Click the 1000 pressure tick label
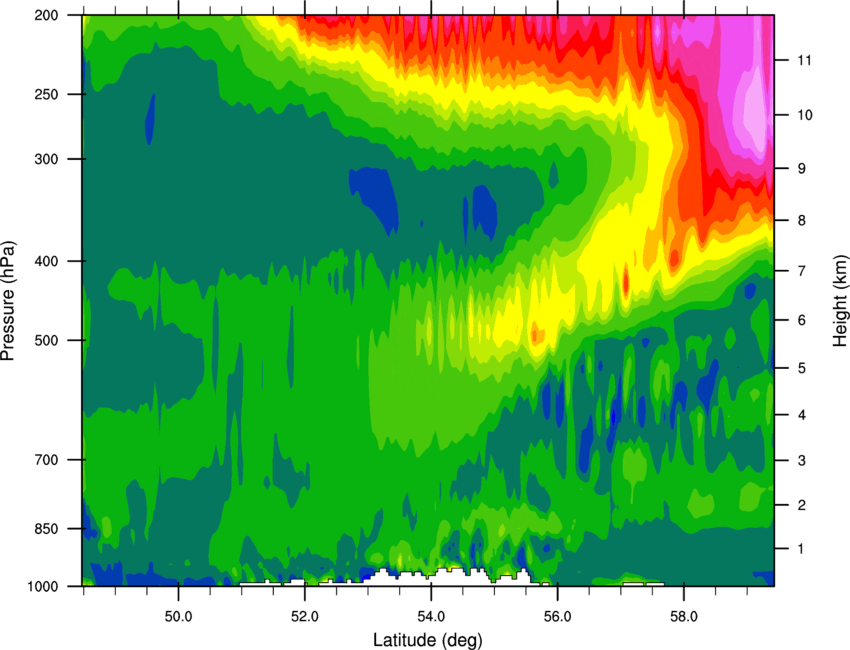 click(43, 587)
